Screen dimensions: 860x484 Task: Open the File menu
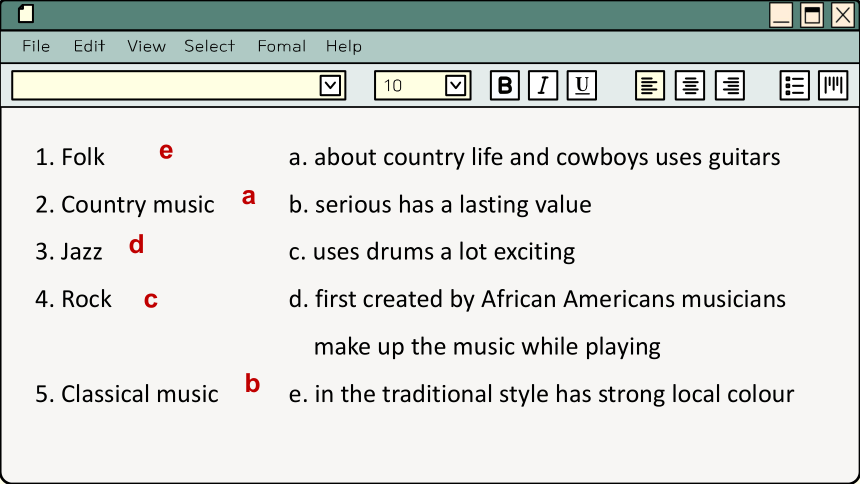point(36,46)
